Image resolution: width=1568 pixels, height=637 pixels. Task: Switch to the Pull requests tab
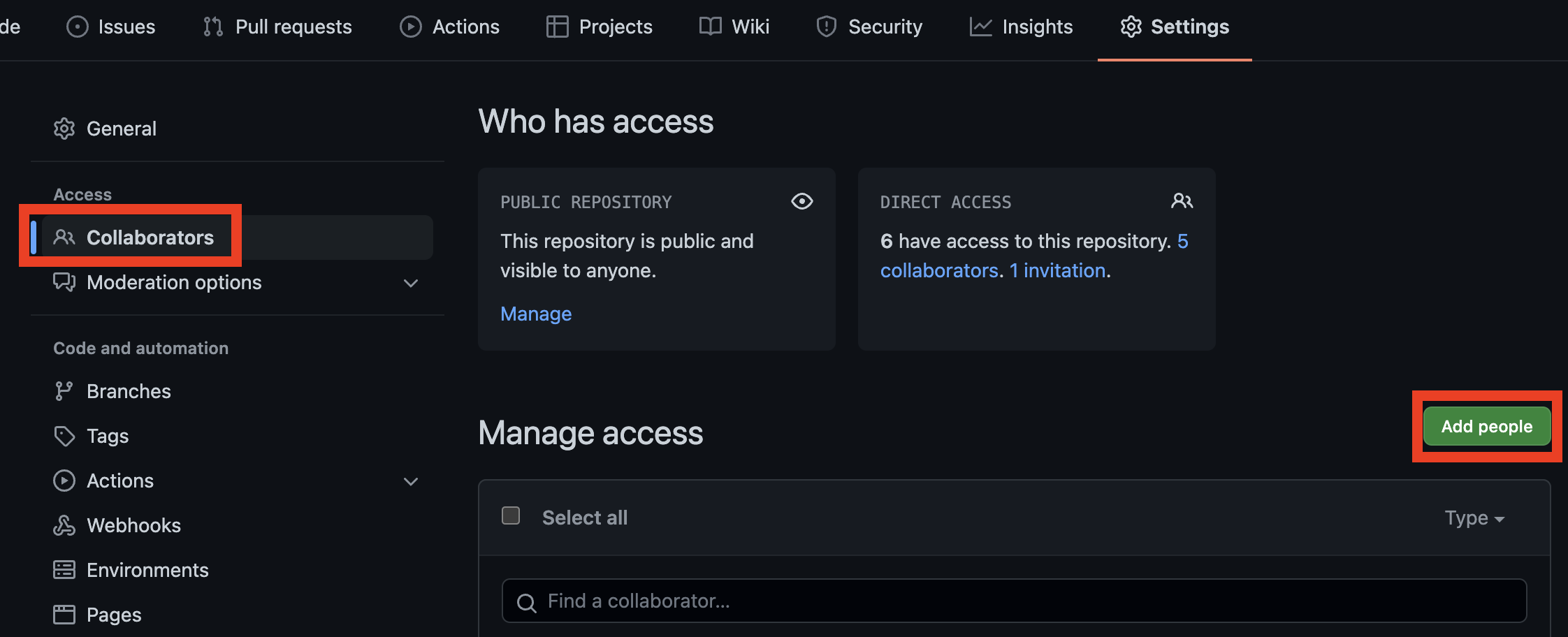point(277,27)
